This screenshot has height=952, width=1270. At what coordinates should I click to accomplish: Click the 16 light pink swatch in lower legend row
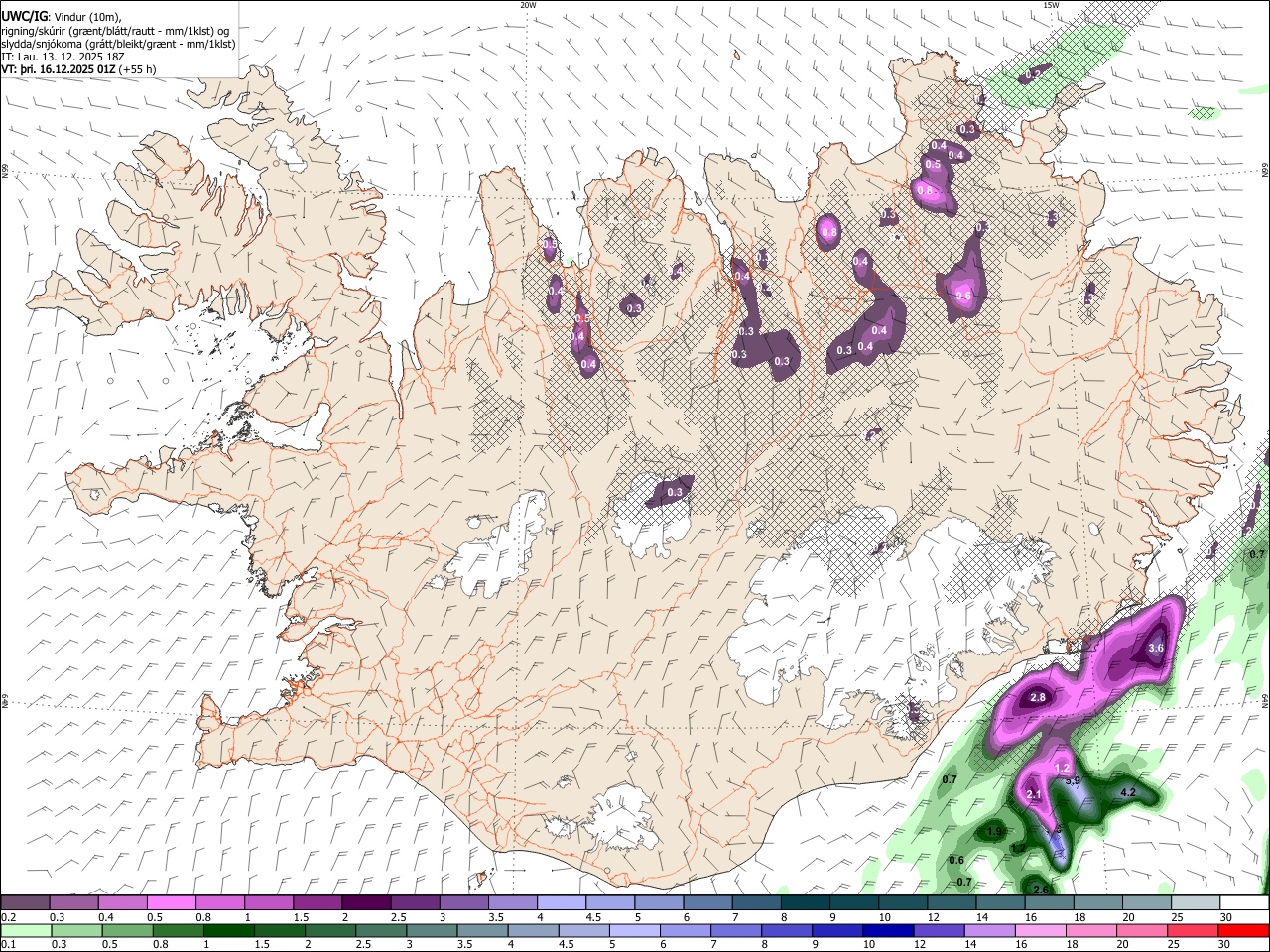[1040, 930]
